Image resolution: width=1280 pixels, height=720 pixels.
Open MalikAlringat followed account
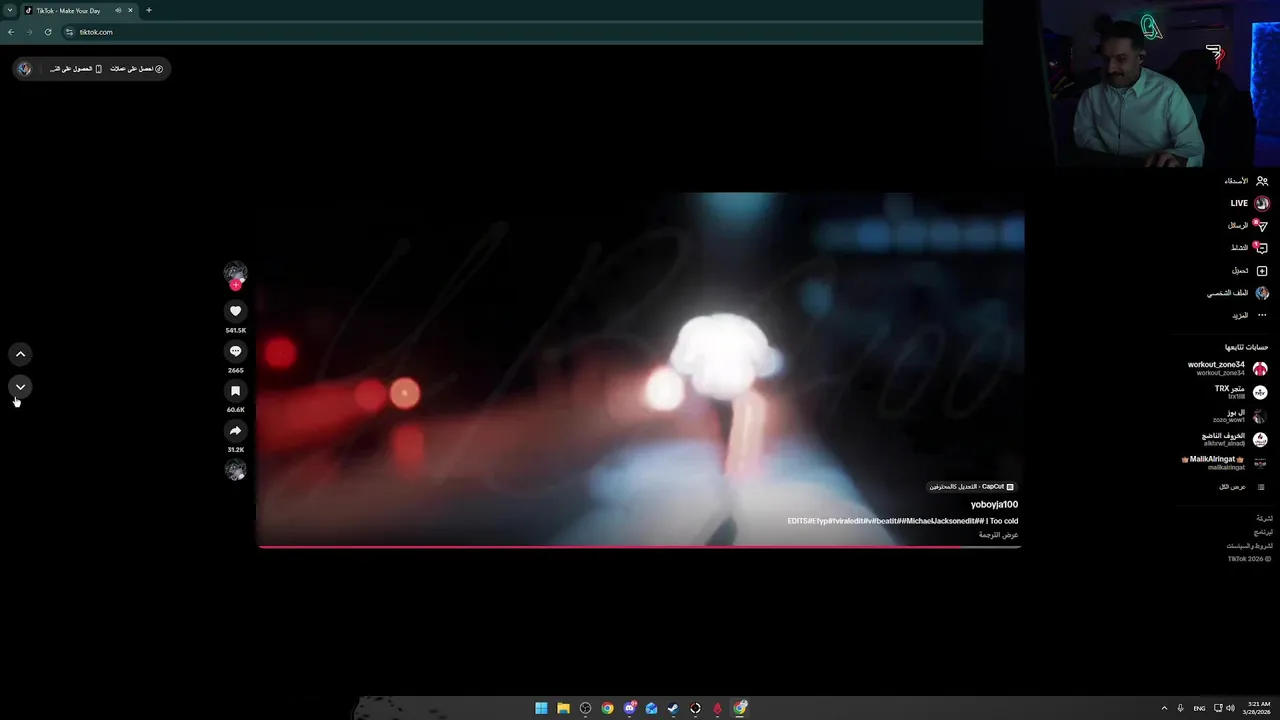point(1224,463)
